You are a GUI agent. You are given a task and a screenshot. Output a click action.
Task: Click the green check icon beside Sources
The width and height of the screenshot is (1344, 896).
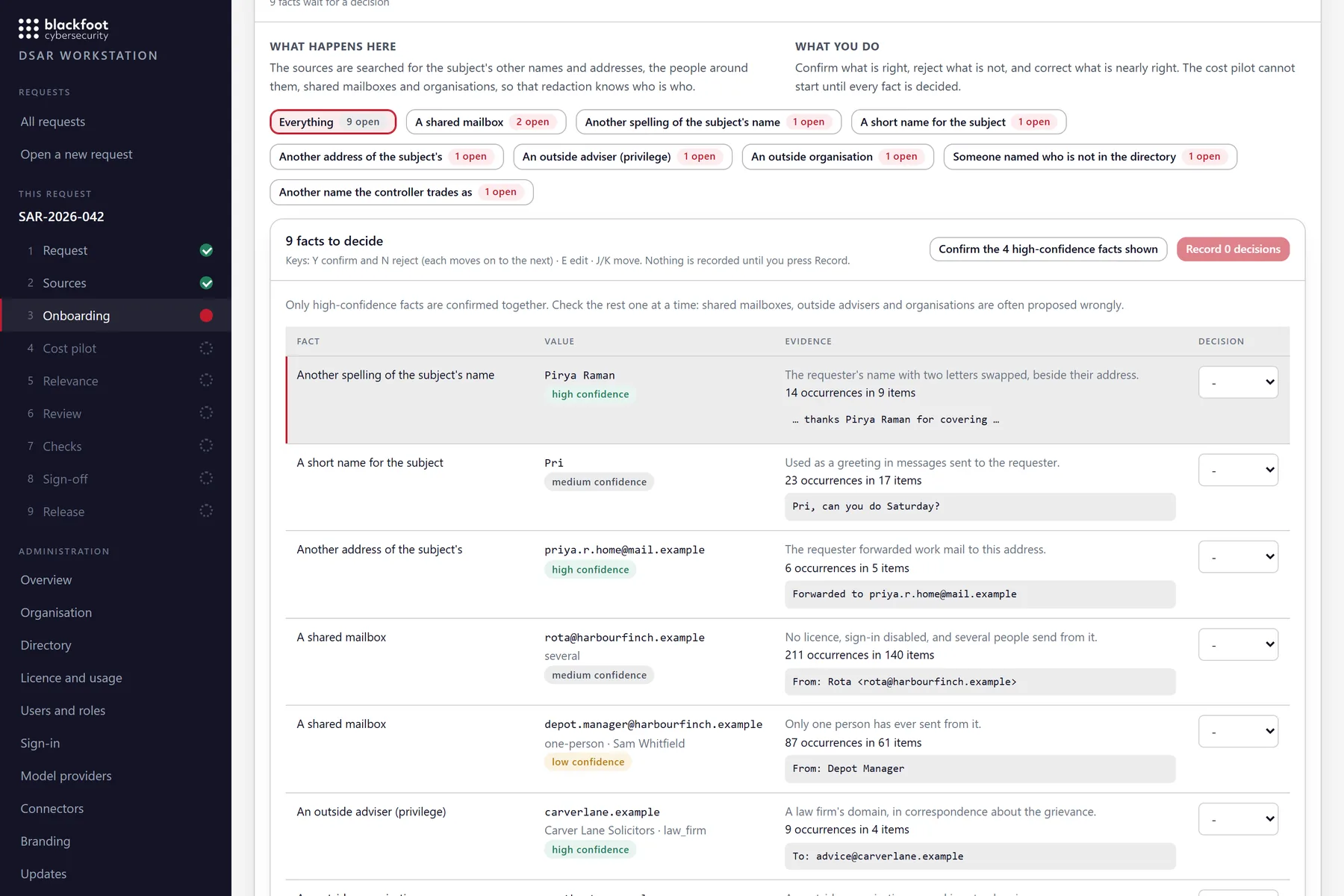click(x=207, y=283)
